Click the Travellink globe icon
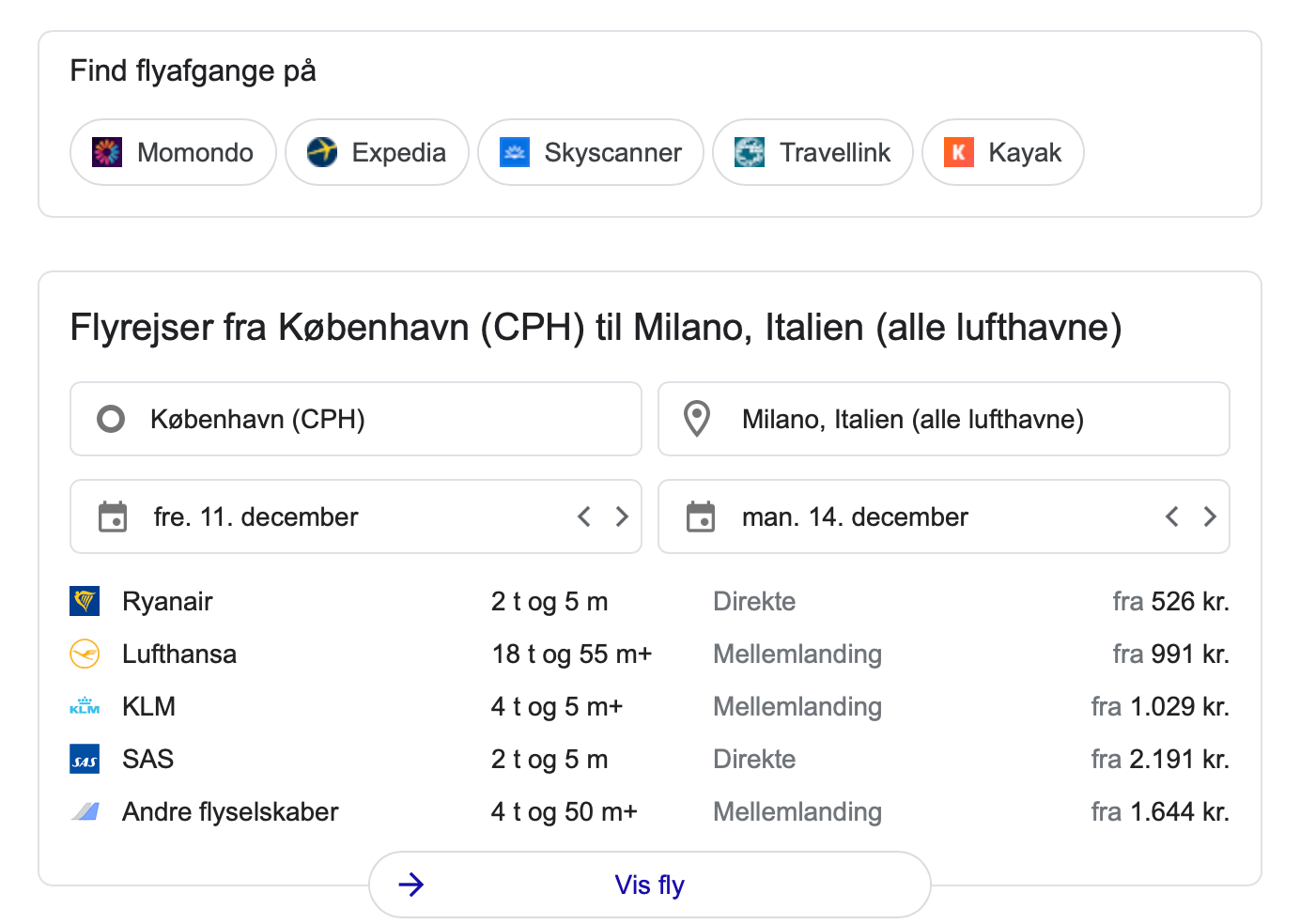Image resolution: width=1300 pixels, height=924 pixels. pyautogui.click(x=749, y=152)
